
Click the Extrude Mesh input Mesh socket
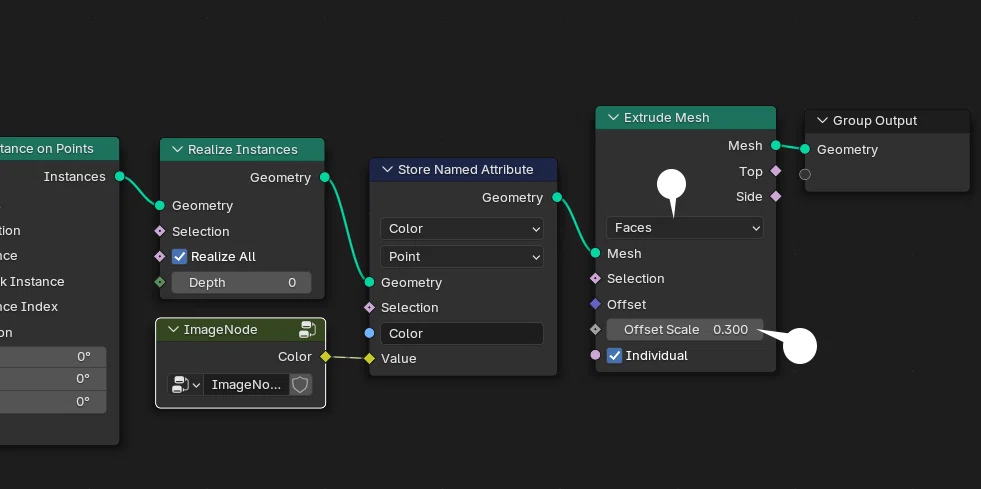[x=595, y=253]
